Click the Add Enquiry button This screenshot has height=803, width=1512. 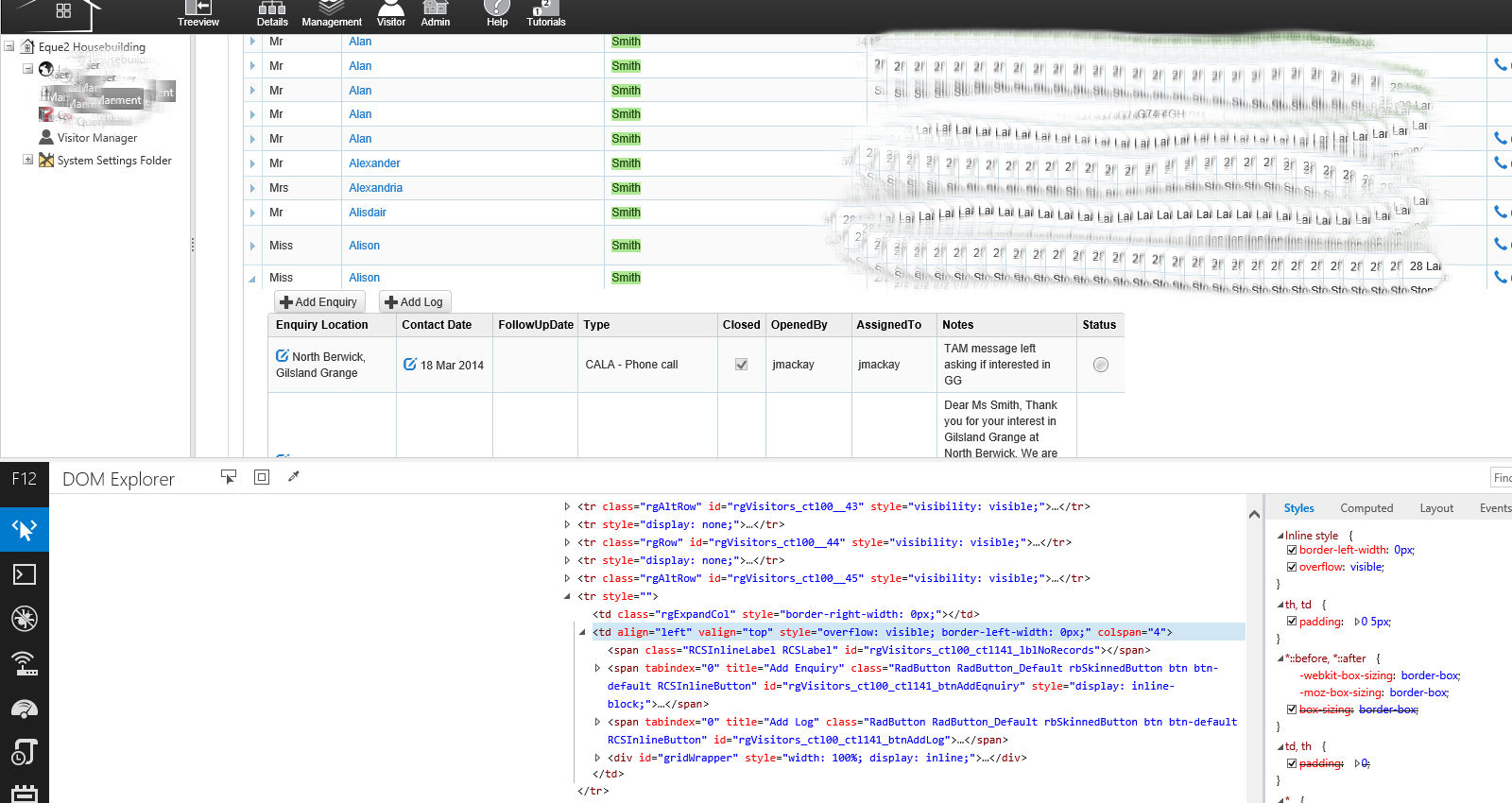pyautogui.click(x=318, y=302)
